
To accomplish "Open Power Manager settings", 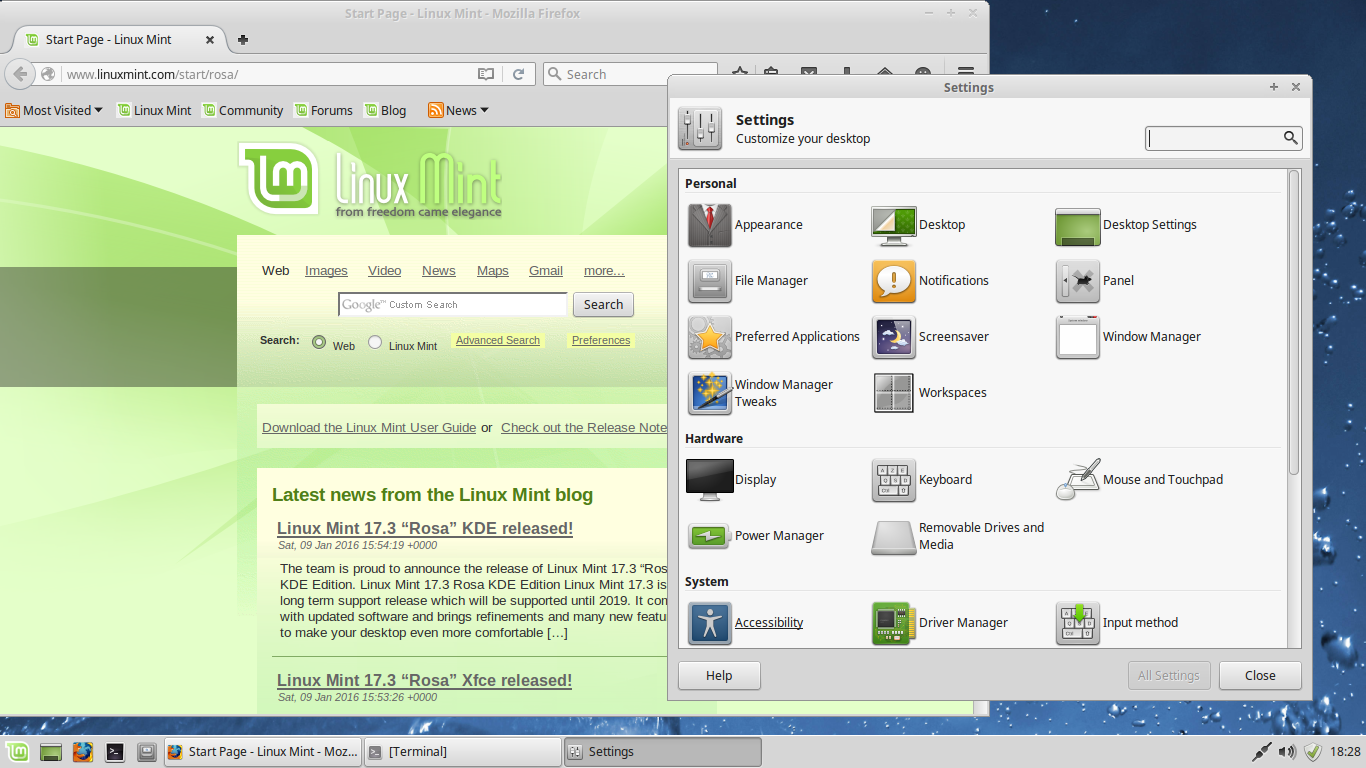I will click(x=756, y=536).
